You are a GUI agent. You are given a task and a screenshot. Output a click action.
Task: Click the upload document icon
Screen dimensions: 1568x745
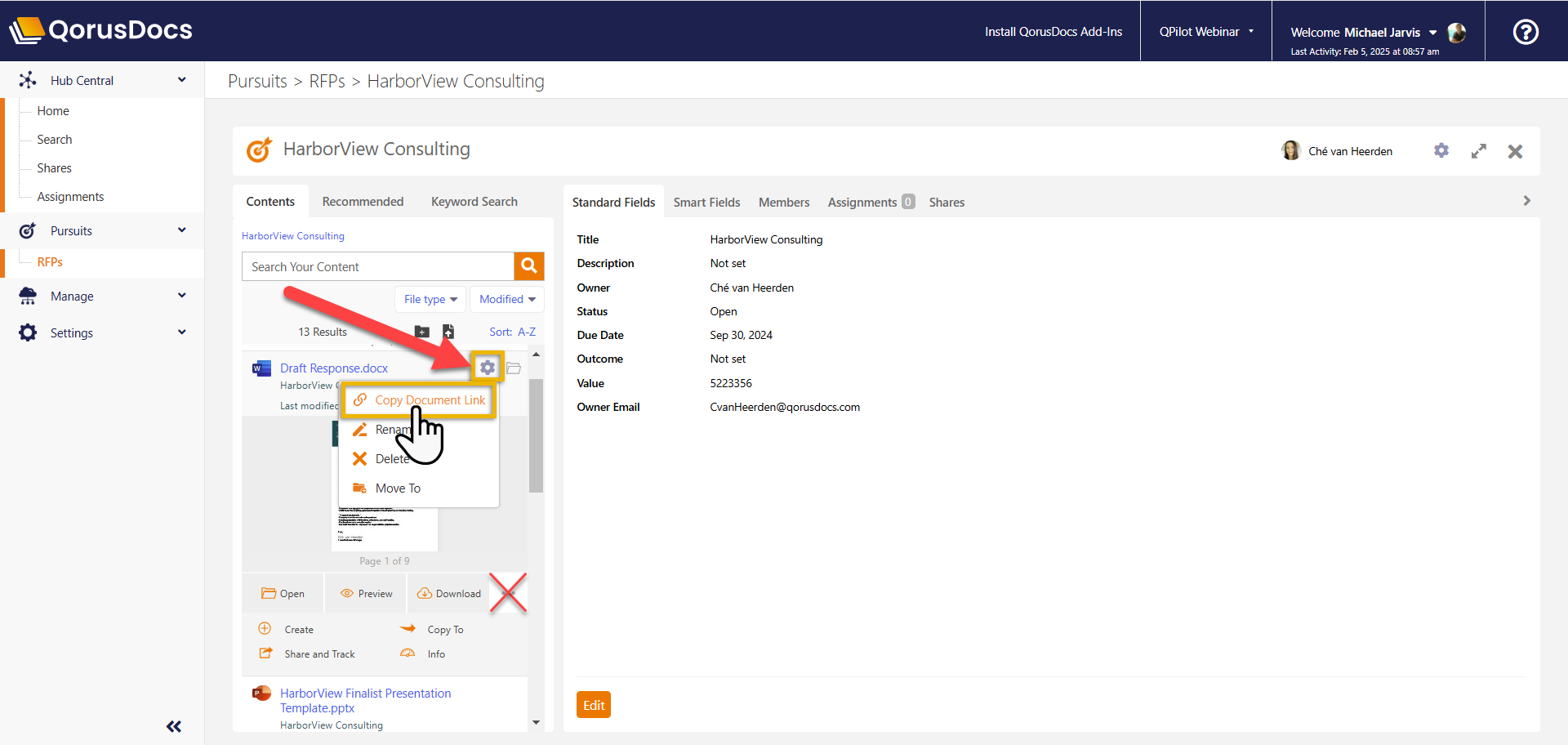[448, 332]
